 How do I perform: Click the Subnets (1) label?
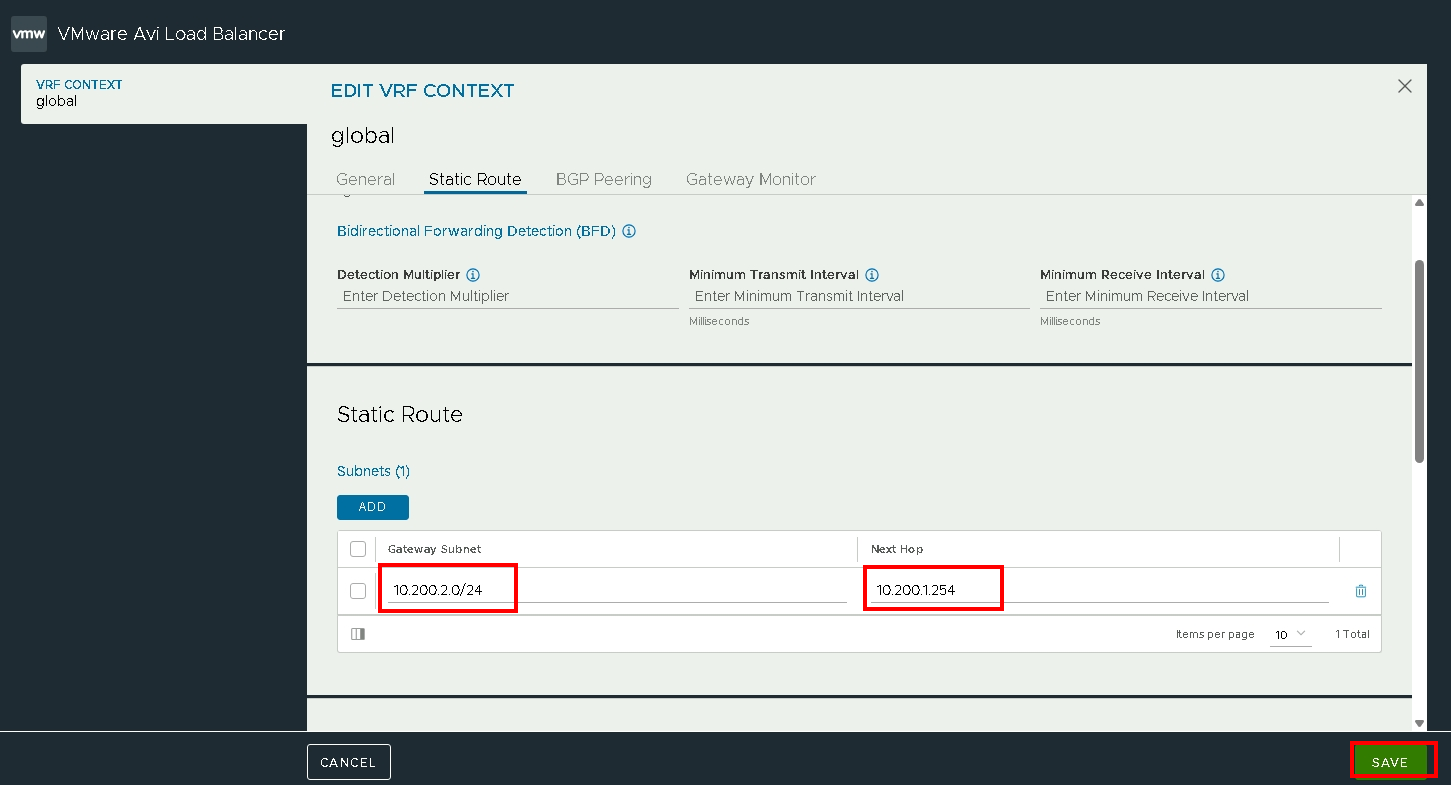click(x=374, y=471)
